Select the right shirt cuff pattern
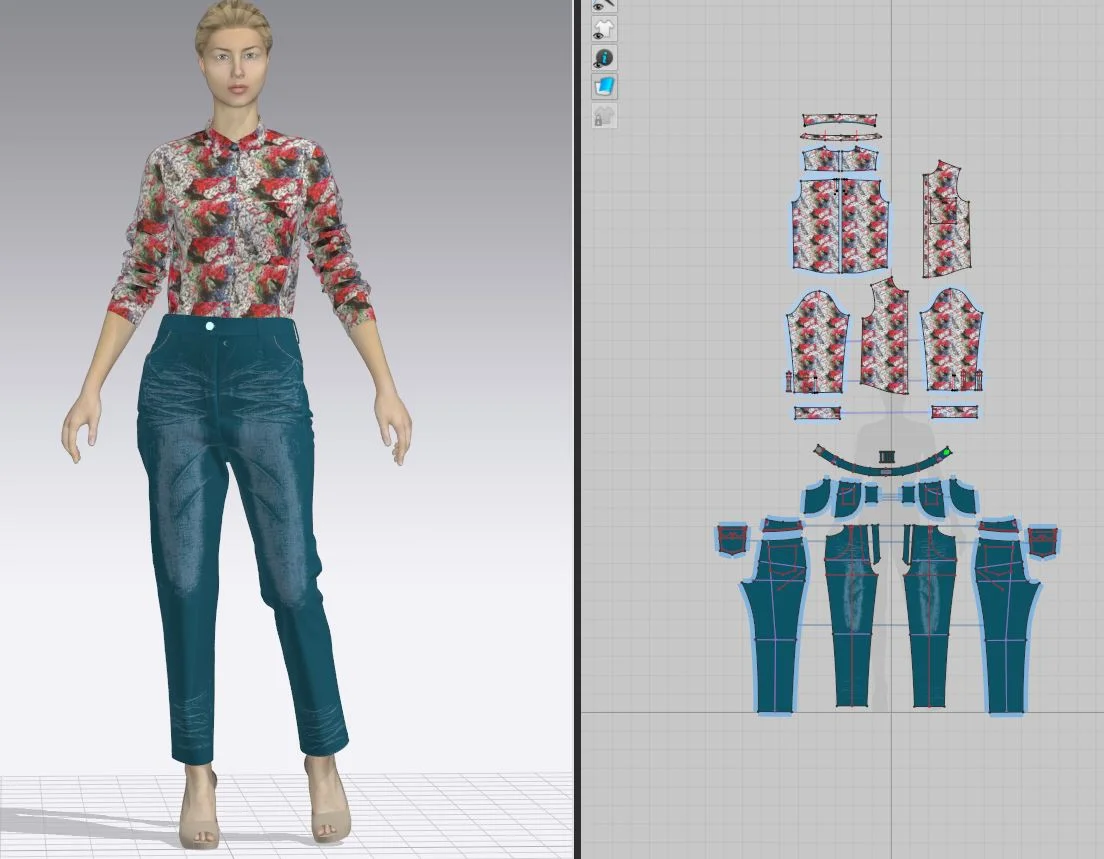Image resolution: width=1104 pixels, height=859 pixels. tap(954, 412)
